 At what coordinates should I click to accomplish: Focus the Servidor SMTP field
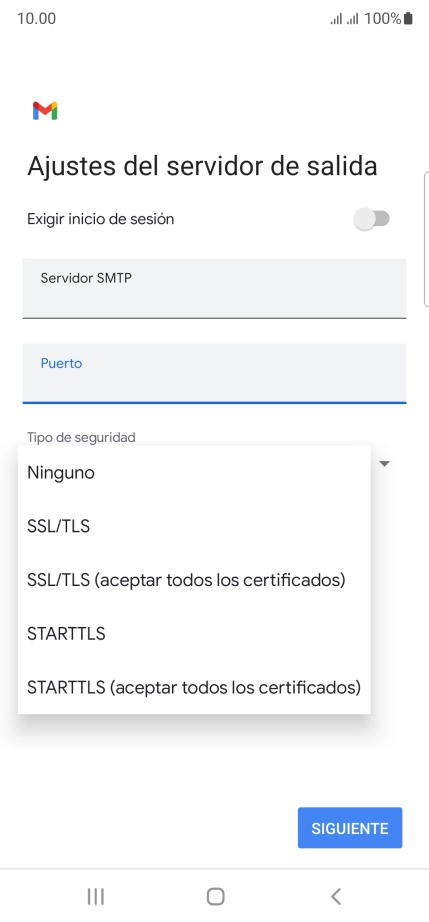click(x=214, y=289)
